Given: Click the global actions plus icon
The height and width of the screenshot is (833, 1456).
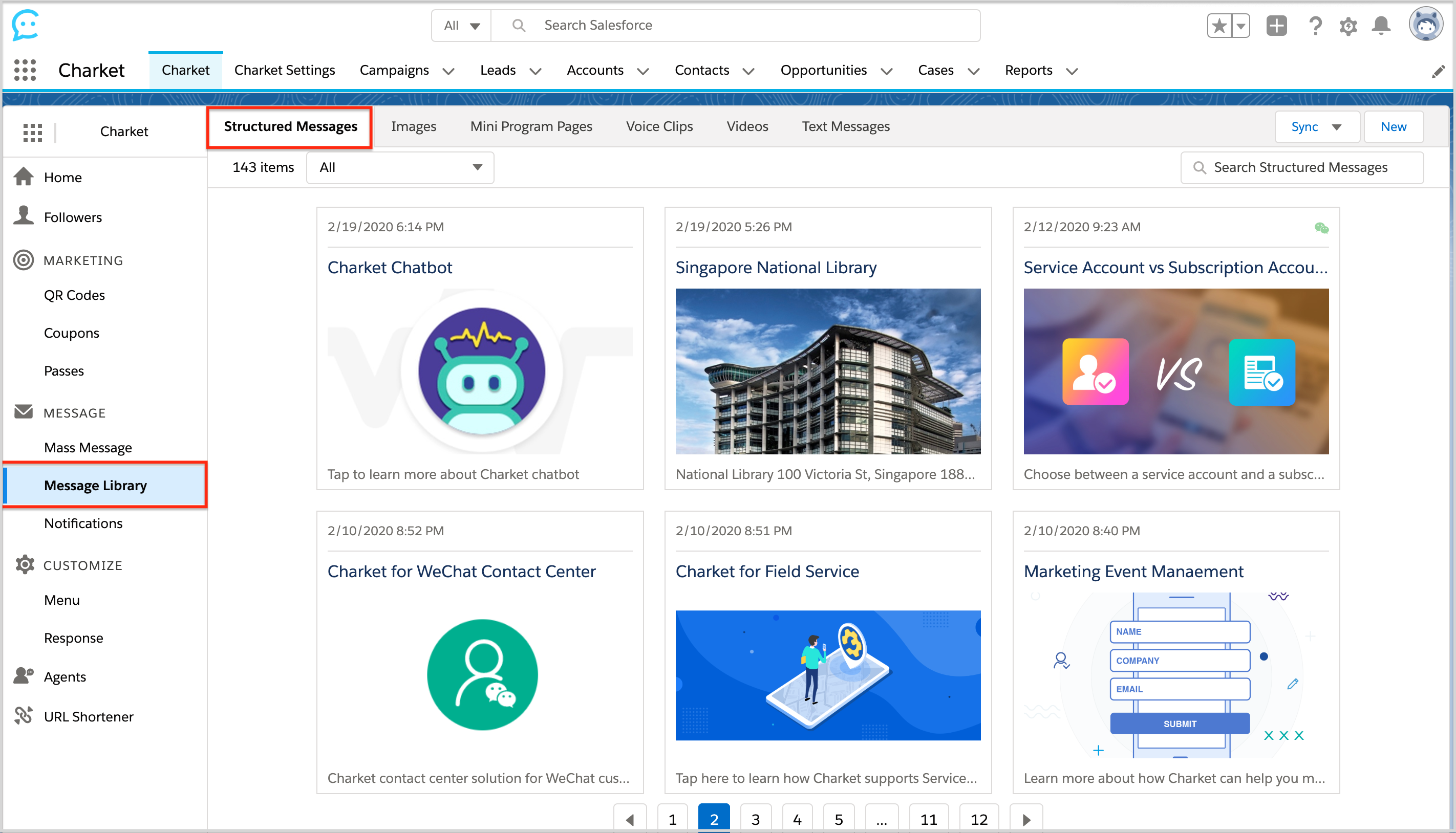Looking at the screenshot, I should (1276, 25).
